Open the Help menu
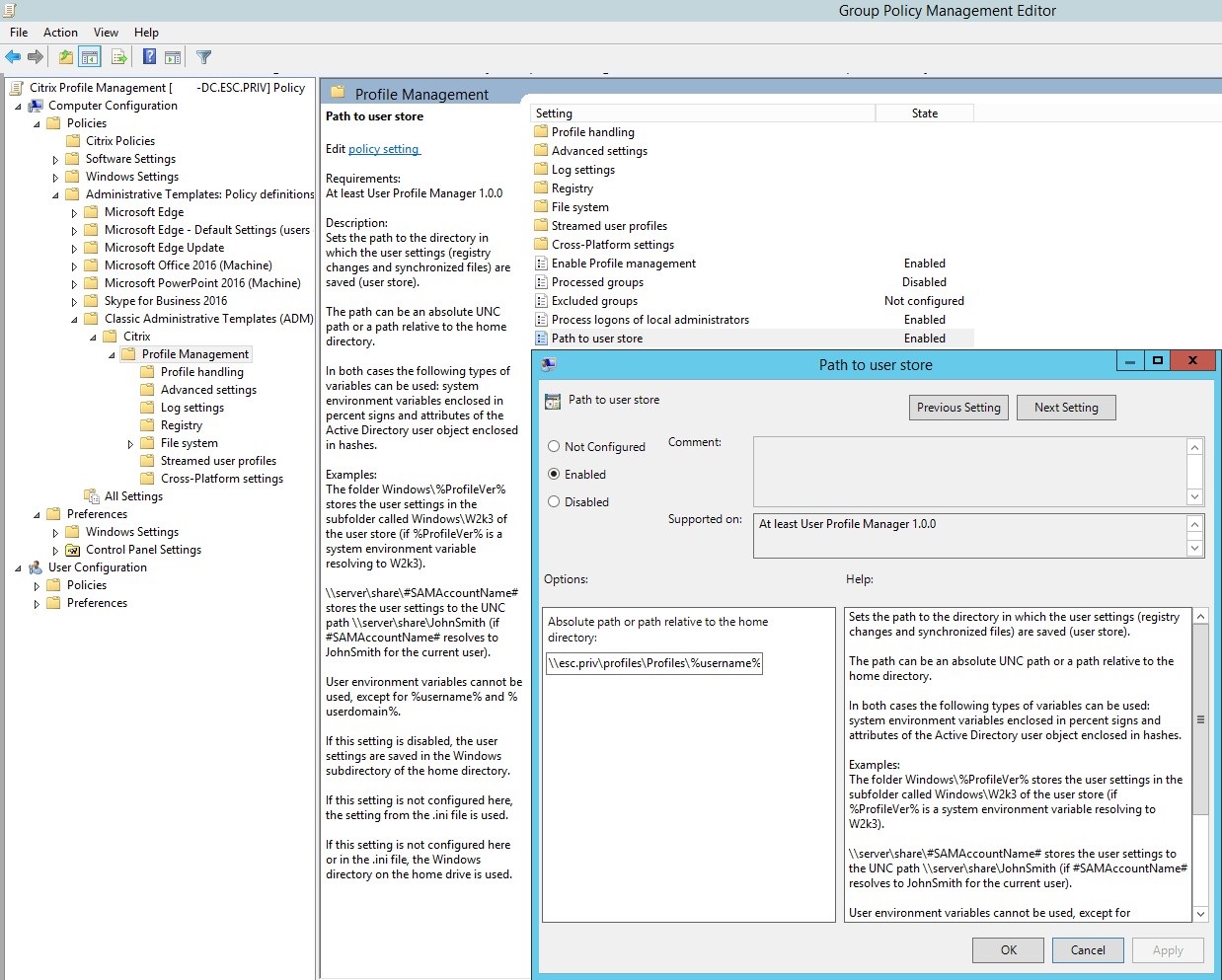 pos(146,33)
